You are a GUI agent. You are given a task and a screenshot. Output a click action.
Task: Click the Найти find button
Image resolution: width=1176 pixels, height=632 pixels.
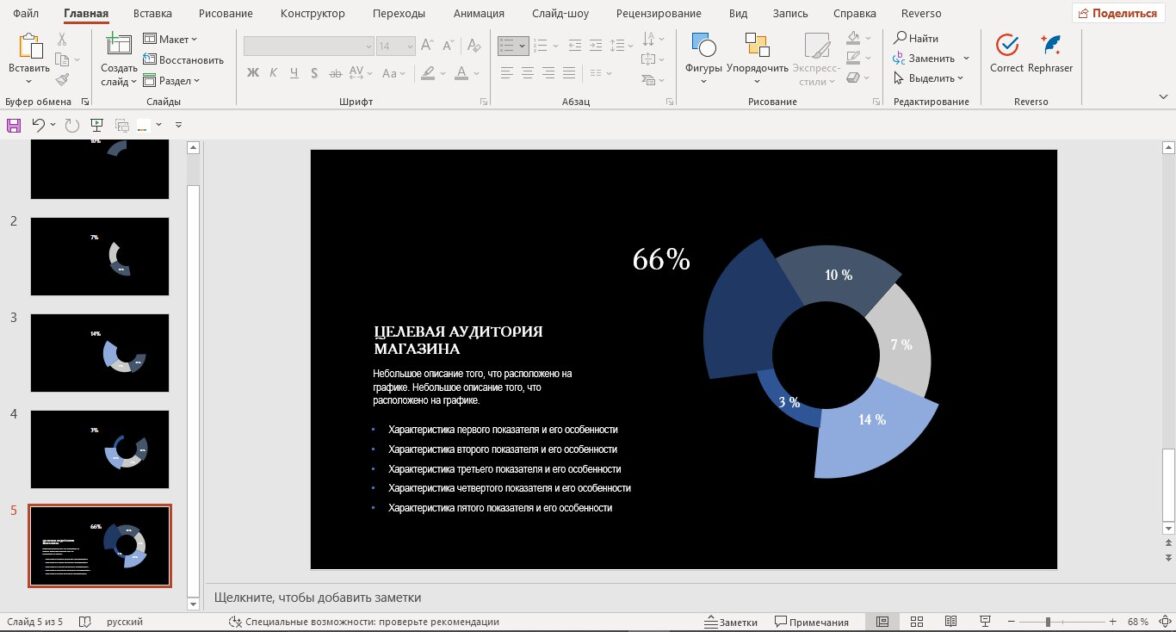tap(916, 38)
